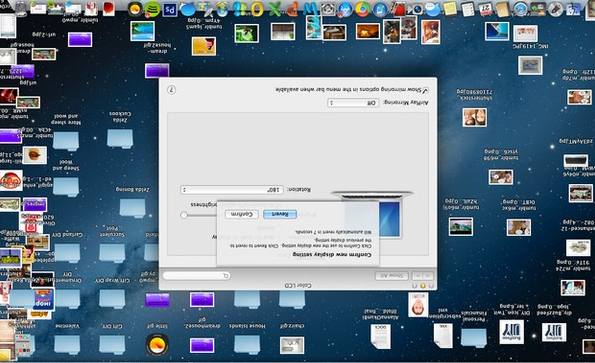Open Microsoft Excel in the Dock
The image size is (595, 363).
274,9
